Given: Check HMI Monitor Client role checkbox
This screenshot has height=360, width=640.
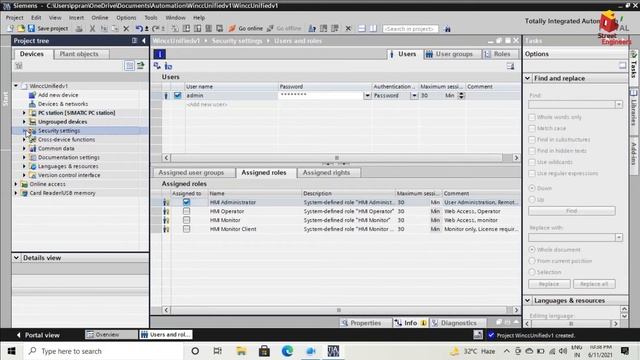Looking at the screenshot, I should [x=186, y=229].
